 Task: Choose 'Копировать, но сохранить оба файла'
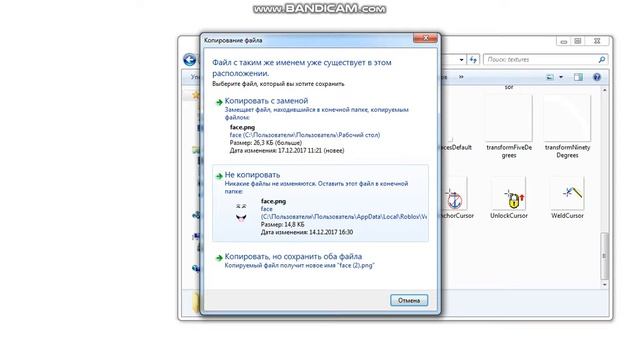(x=320, y=260)
